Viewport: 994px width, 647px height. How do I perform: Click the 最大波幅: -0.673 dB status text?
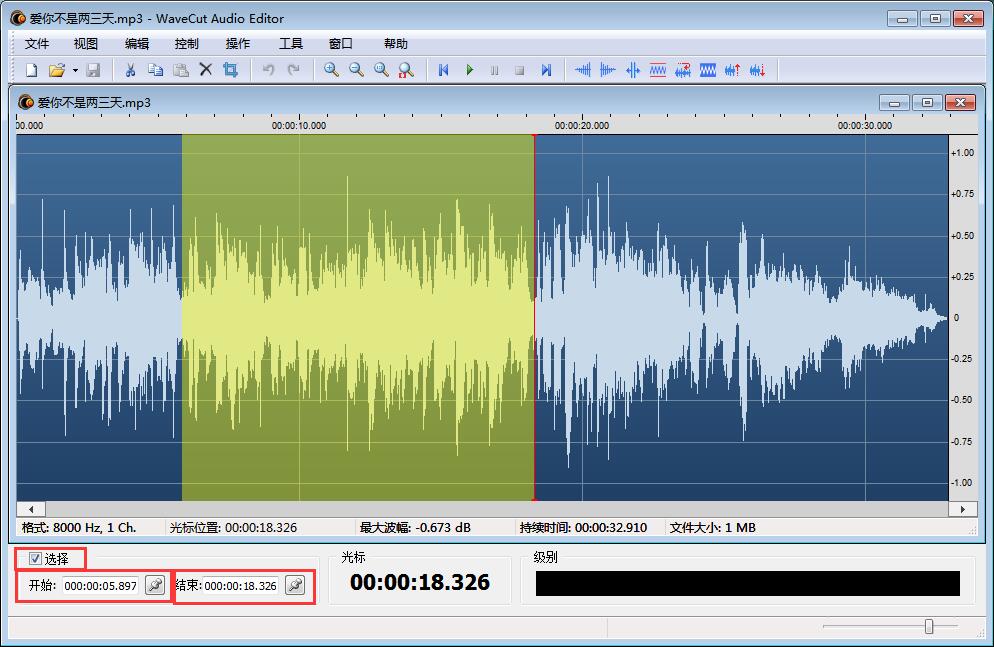point(415,527)
